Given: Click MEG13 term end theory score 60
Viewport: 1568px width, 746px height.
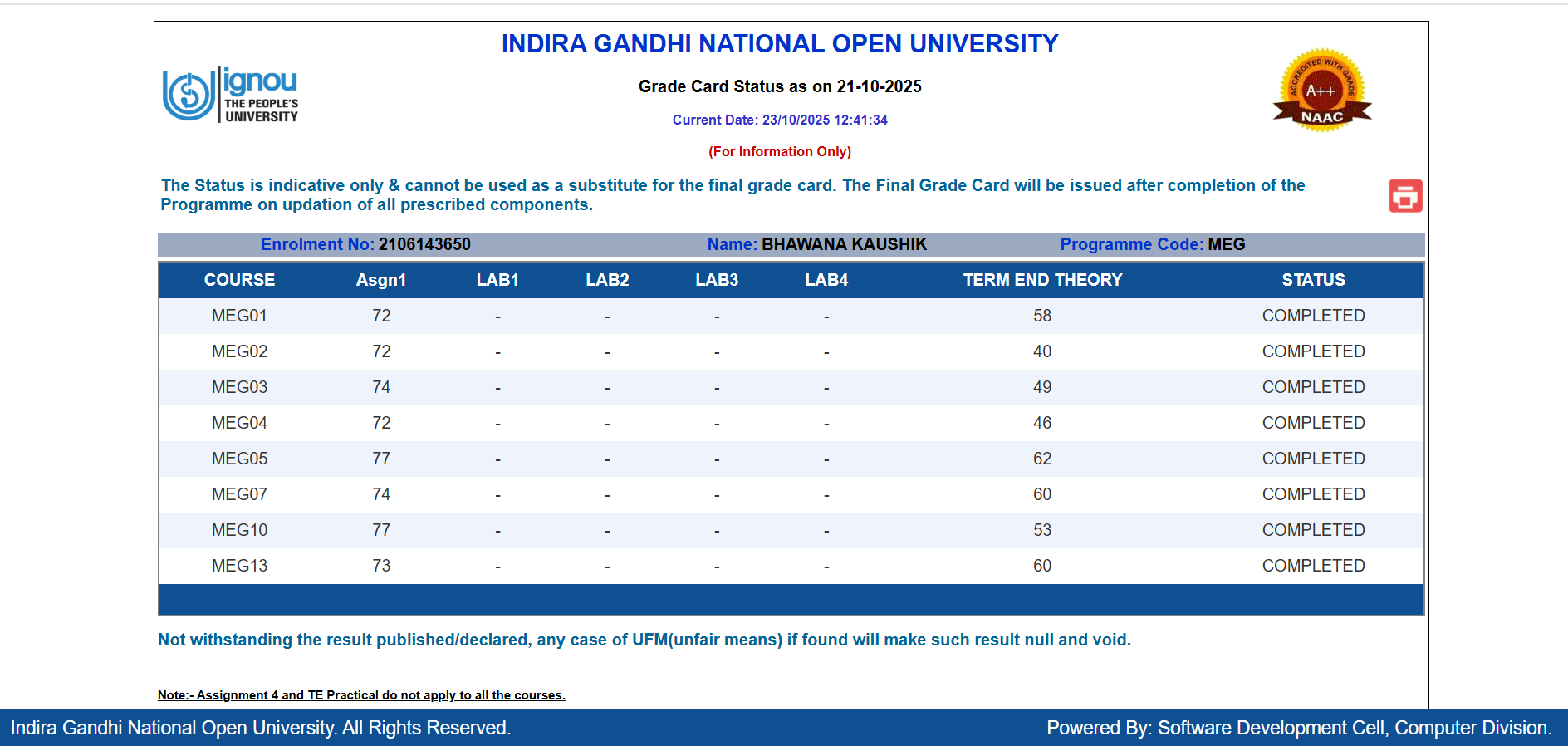Looking at the screenshot, I should click(x=1042, y=566).
